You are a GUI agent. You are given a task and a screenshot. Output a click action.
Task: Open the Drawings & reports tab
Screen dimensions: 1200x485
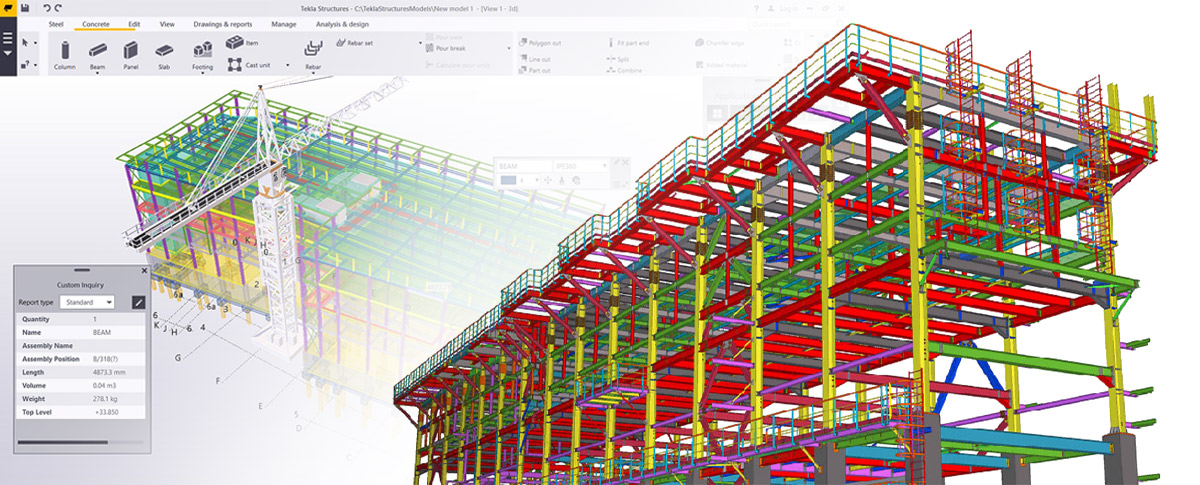tap(221, 23)
